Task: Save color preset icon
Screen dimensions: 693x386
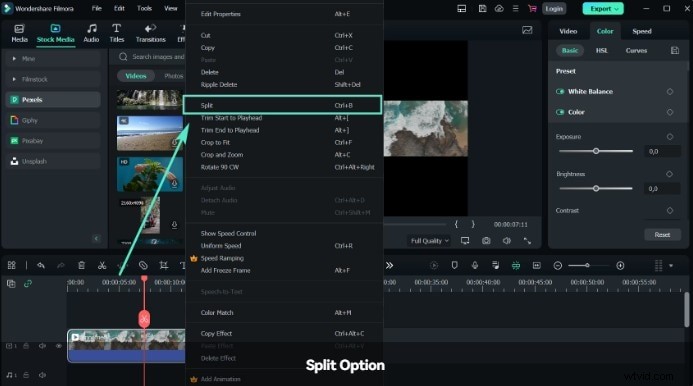Action: pos(674,50)
